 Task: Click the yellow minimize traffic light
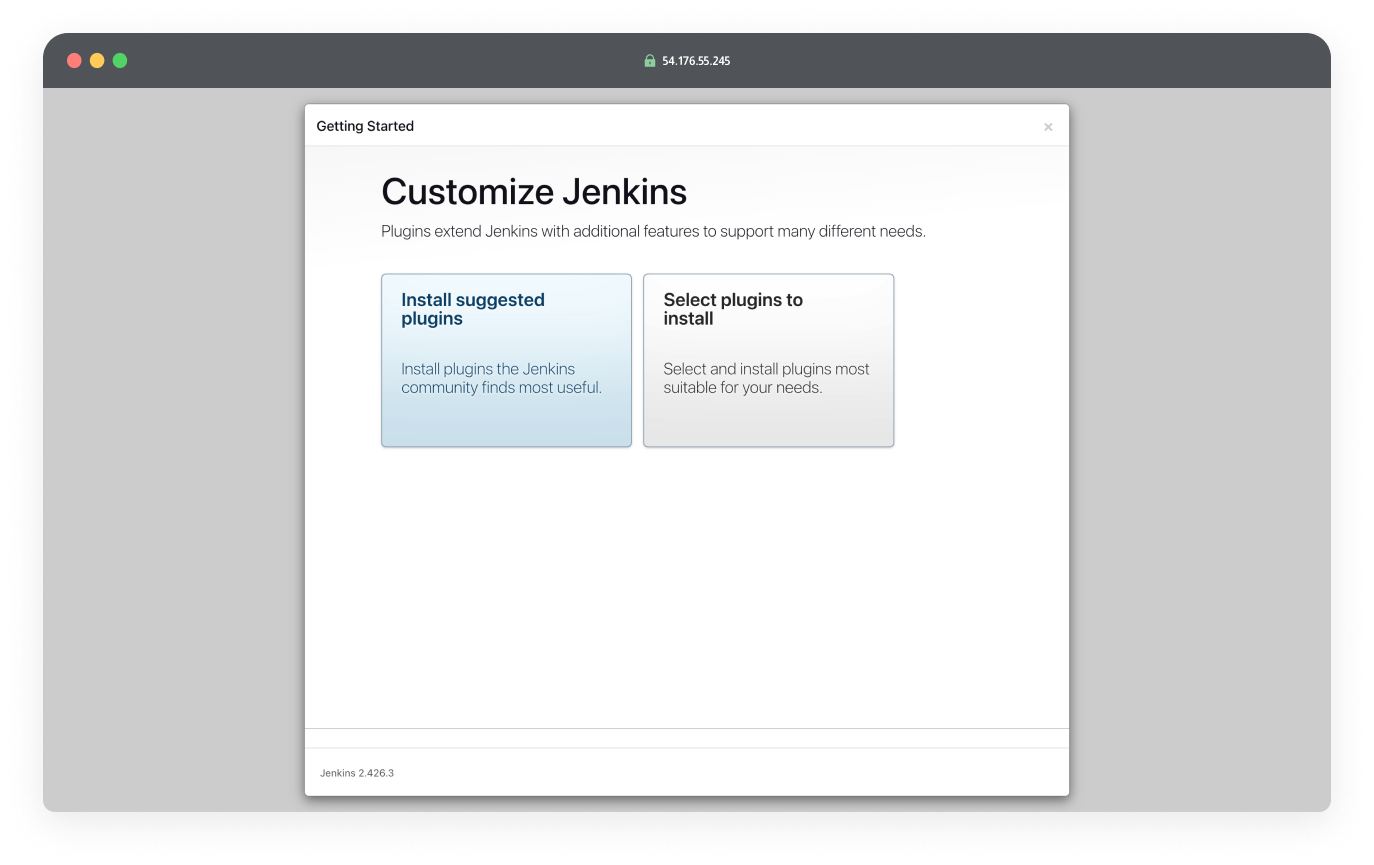coord(97,60)
